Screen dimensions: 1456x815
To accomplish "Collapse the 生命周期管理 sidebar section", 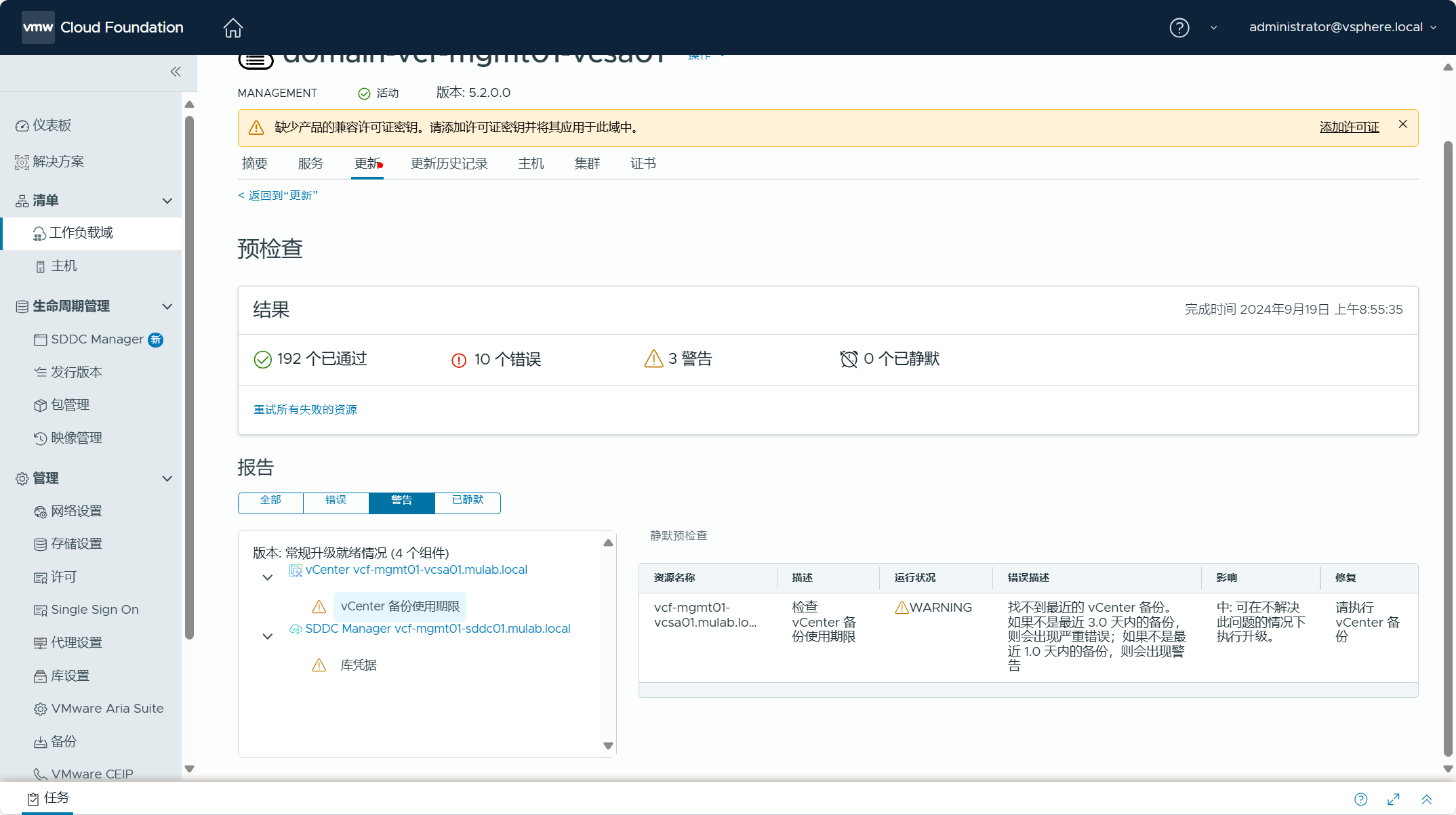I will click(167, 306).
